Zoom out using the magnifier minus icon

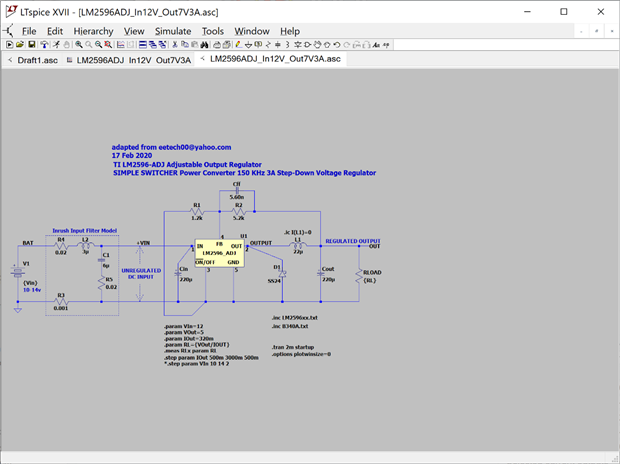click(98, 45)
